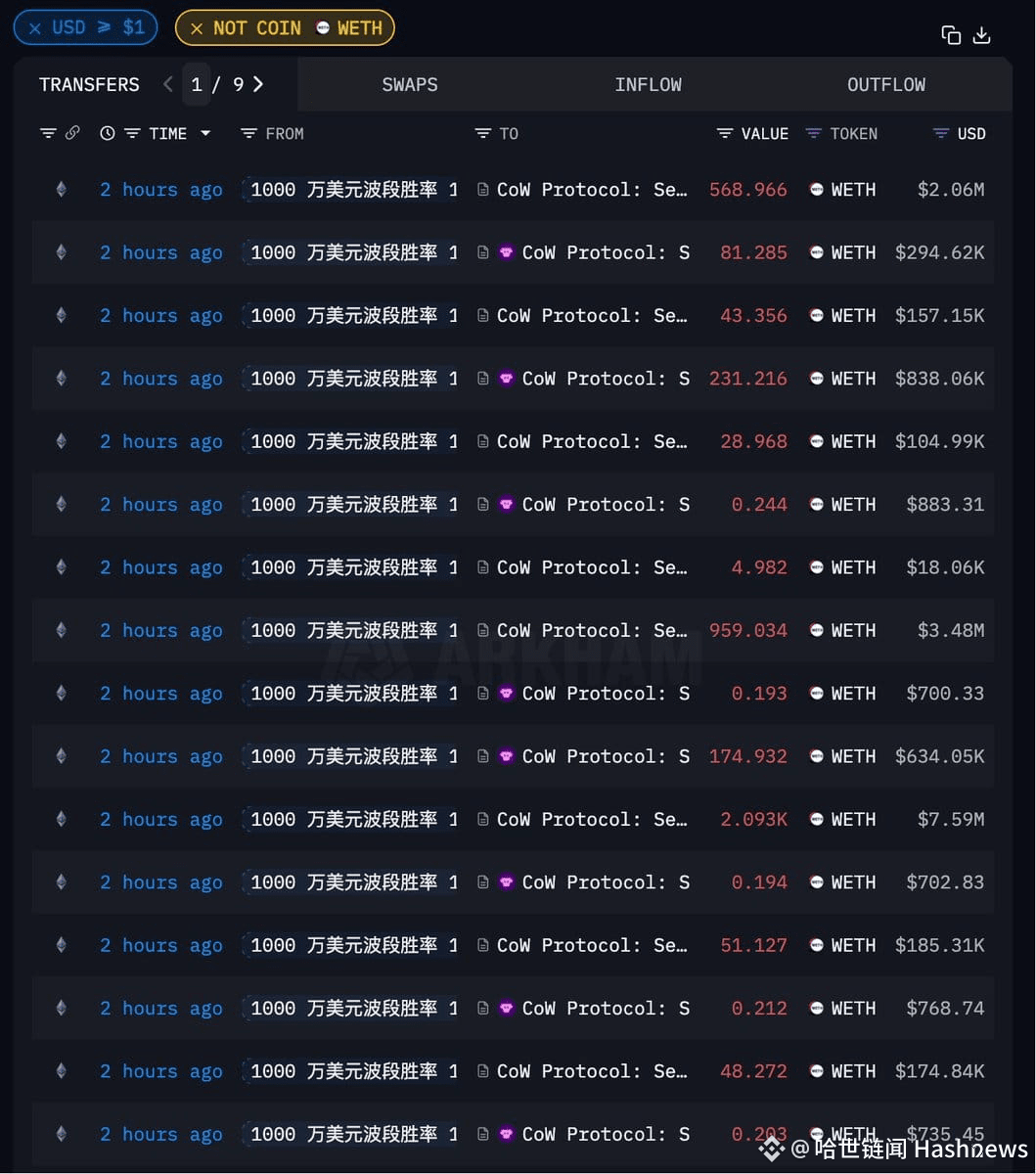Open the USD column filter
This screenshot has width=1036, height=1174.
click(941, 133)
